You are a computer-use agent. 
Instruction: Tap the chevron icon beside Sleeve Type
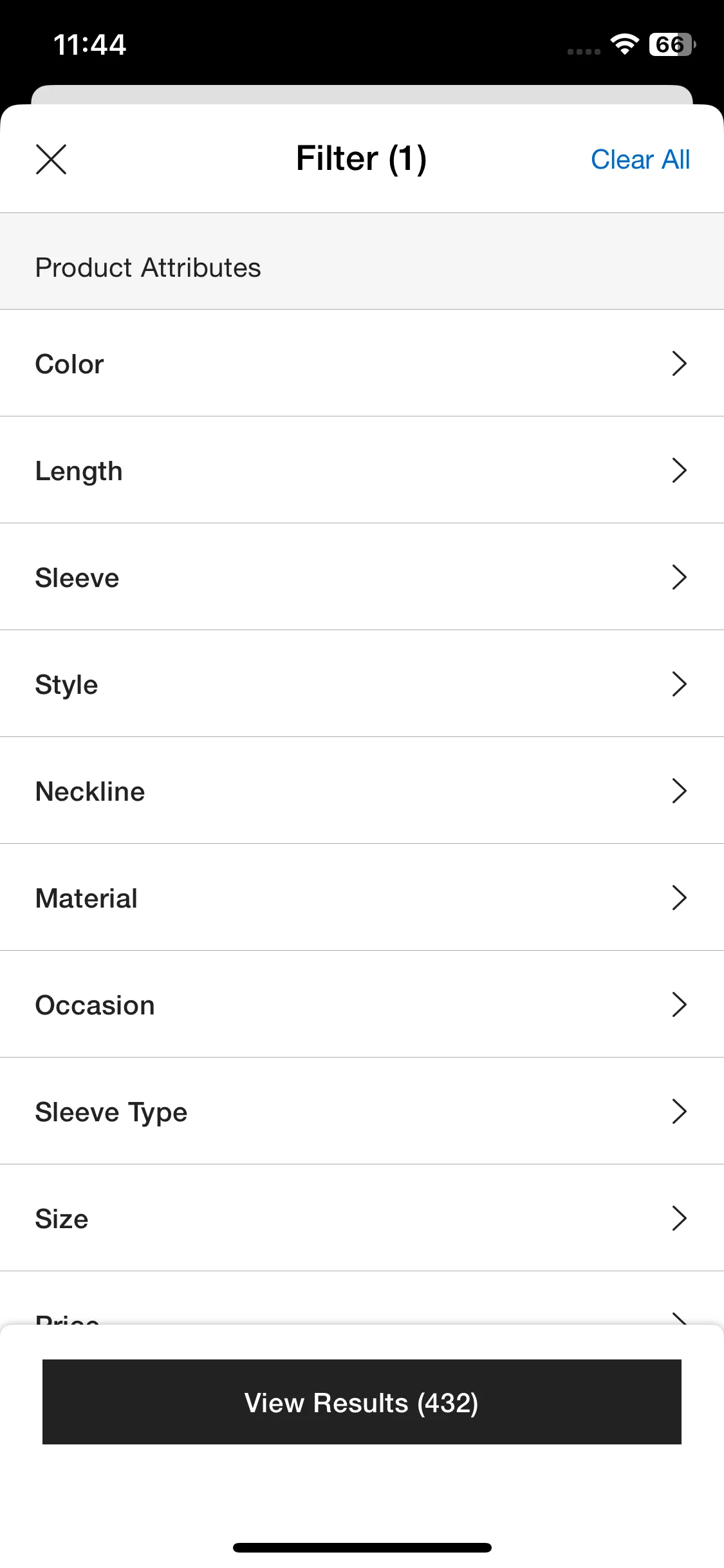click(679, 1111)
